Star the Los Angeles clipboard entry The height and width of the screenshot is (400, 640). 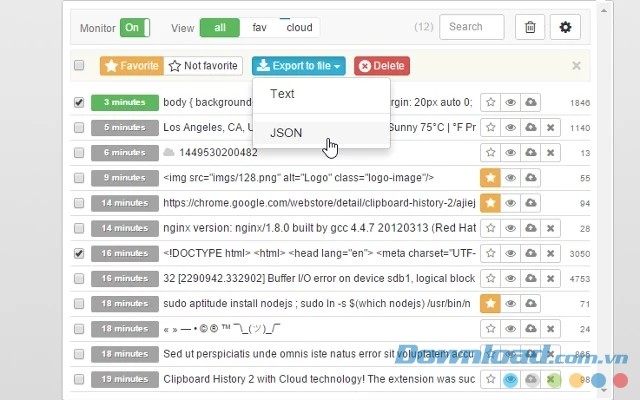tap(490, 127)
